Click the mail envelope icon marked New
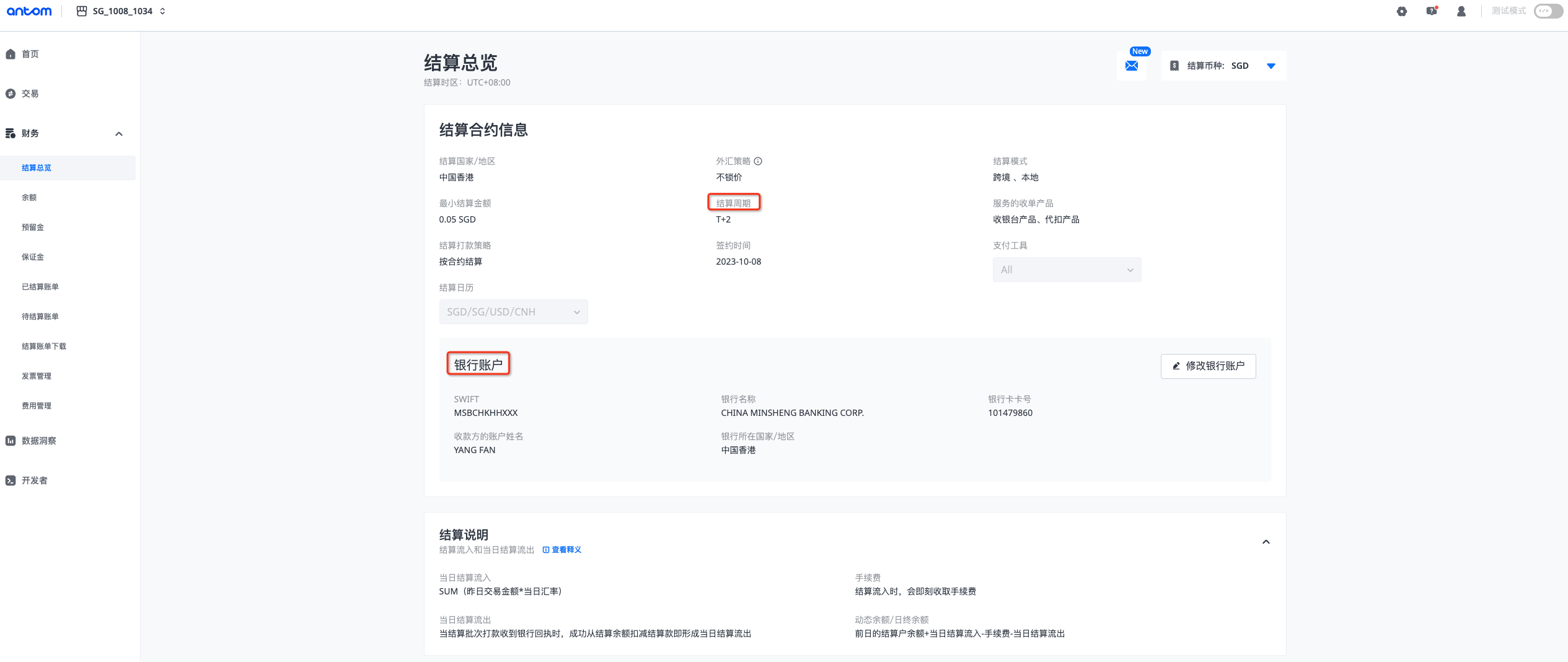 coord(1131,66)
